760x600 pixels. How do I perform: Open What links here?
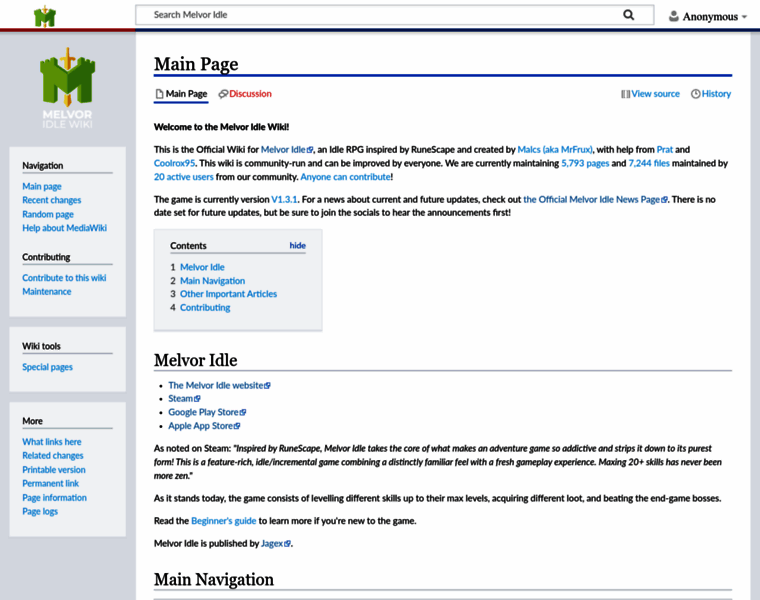click(x=52, y=442)
